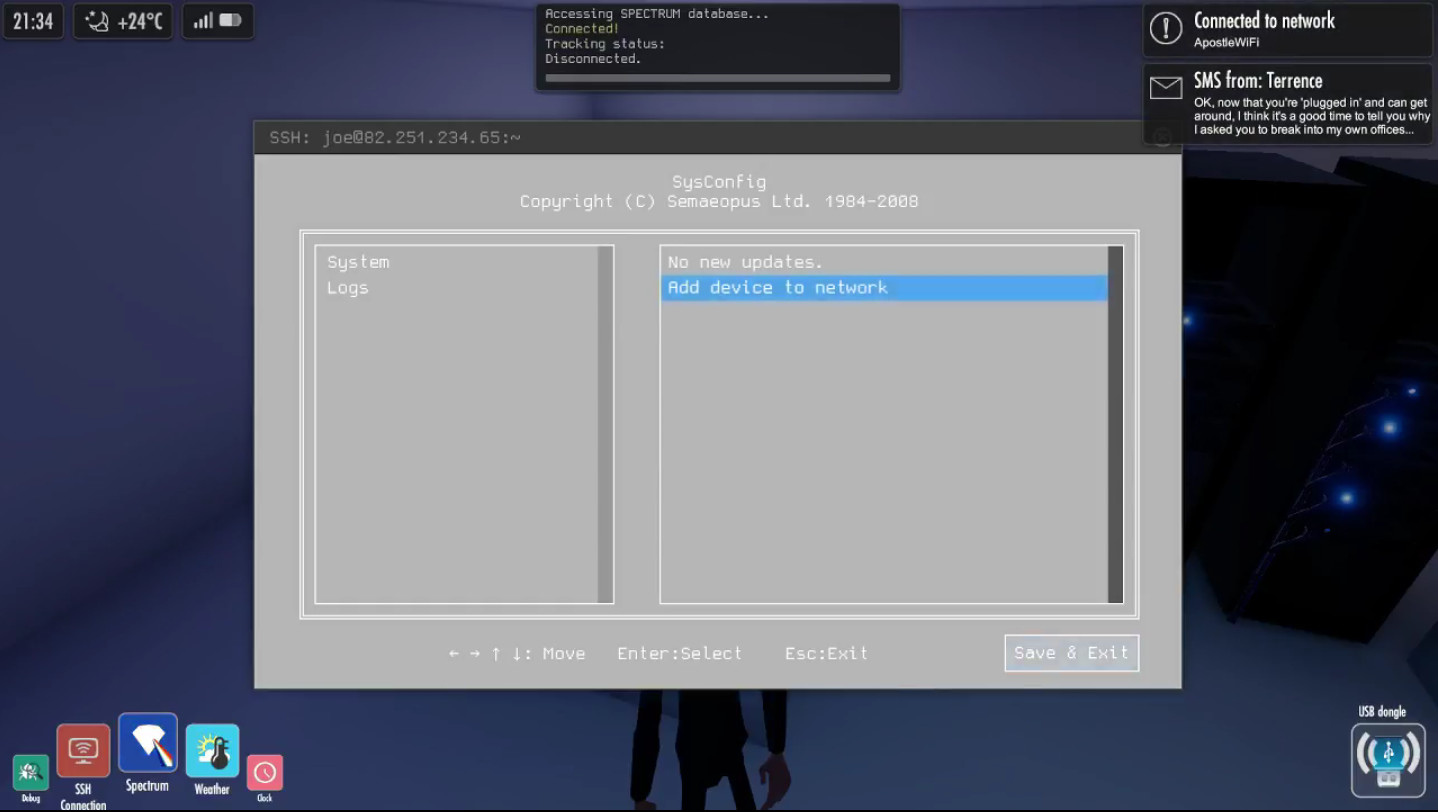Image resolution: width=1438 pixels, height=812 pixels.
Task: Click the left pane scrollbar
Action: (605, 424)
